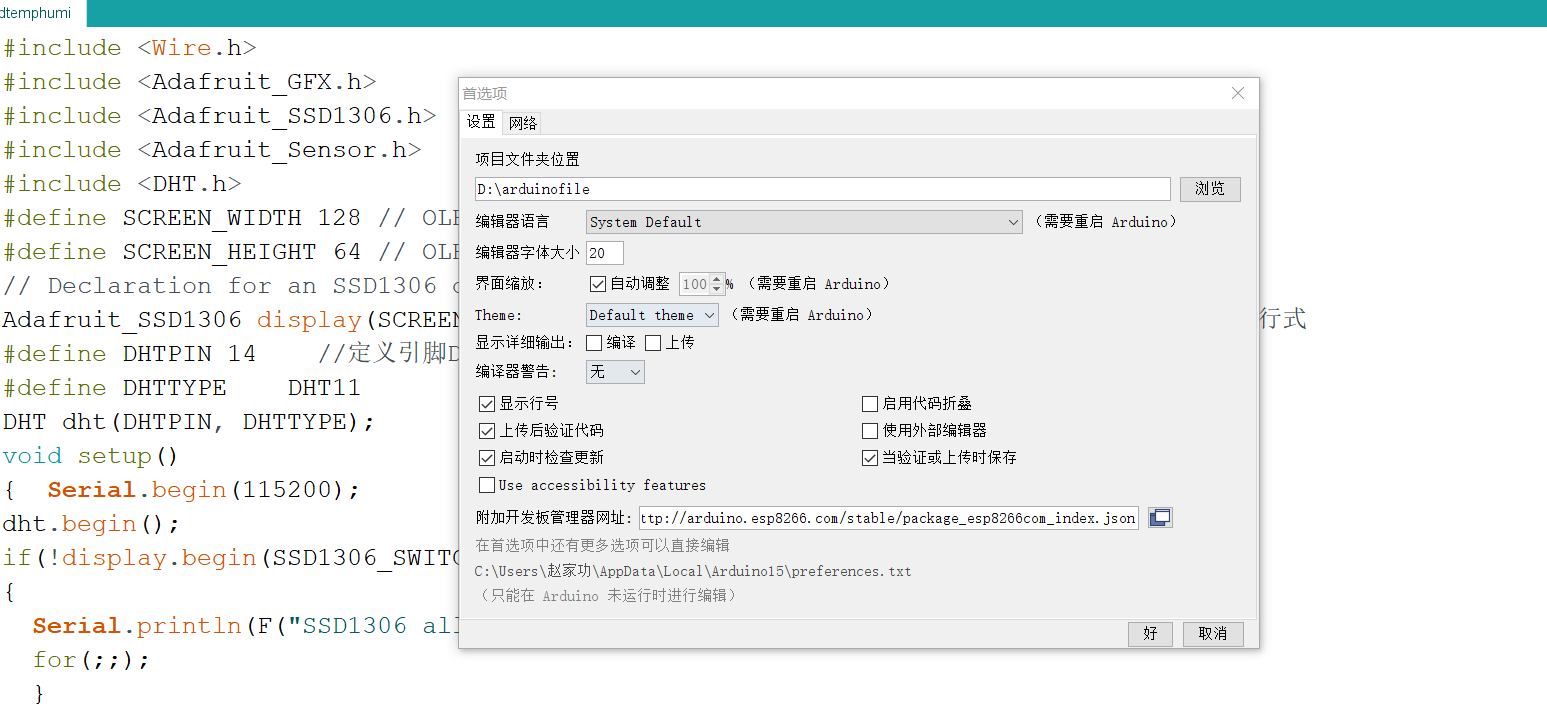Click the #include <Adafruit_Sensor.h> line

point(212,150)
